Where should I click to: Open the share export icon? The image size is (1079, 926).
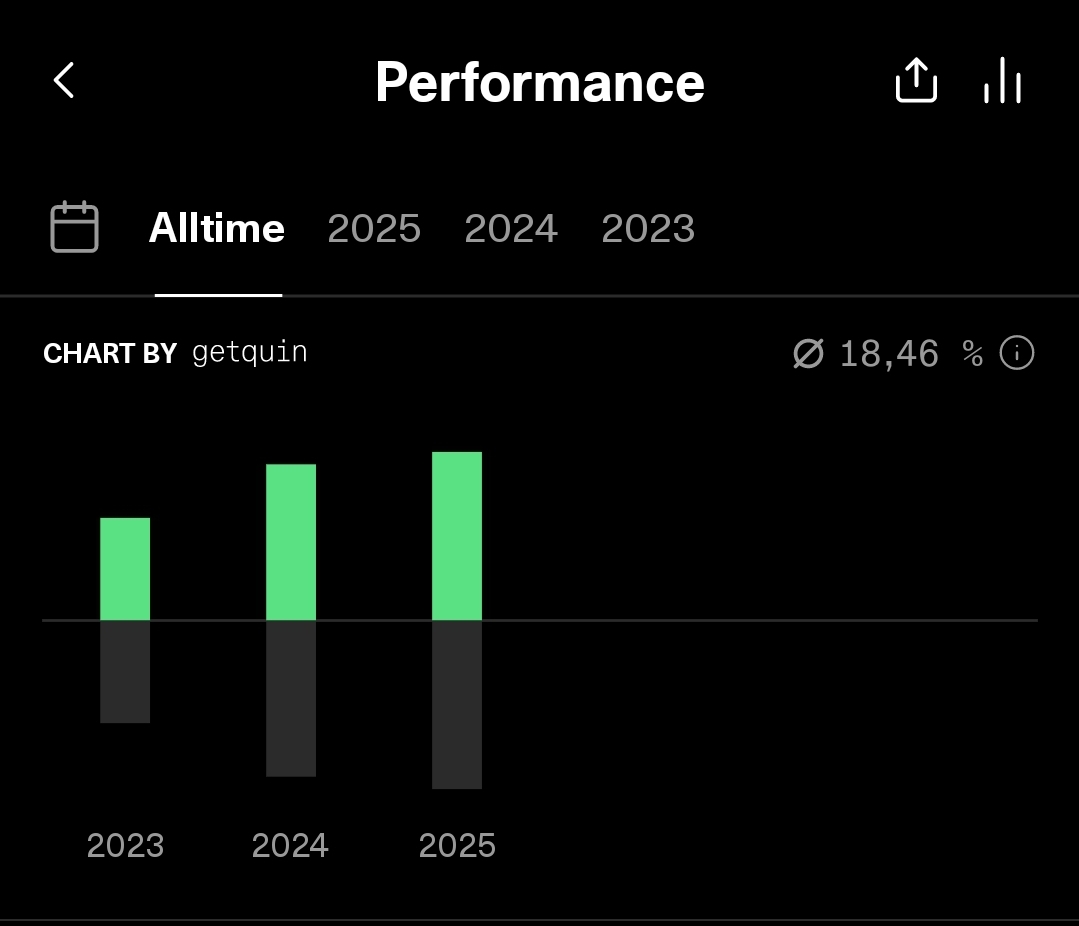915,81
